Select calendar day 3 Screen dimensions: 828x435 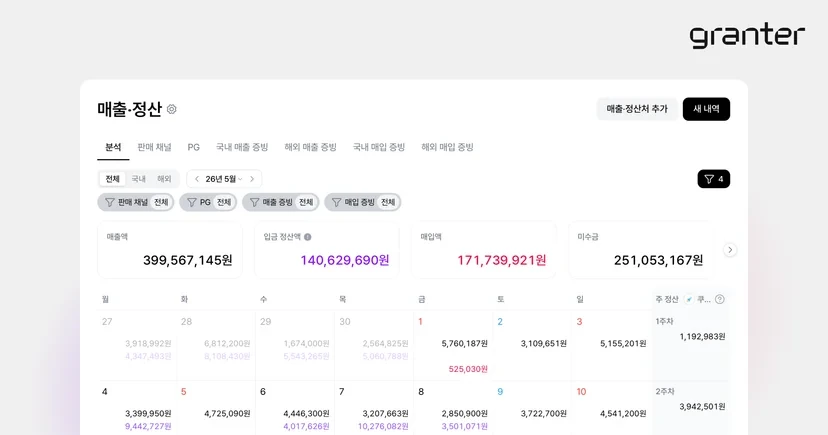pyautogui.click(x=579, y=321)
